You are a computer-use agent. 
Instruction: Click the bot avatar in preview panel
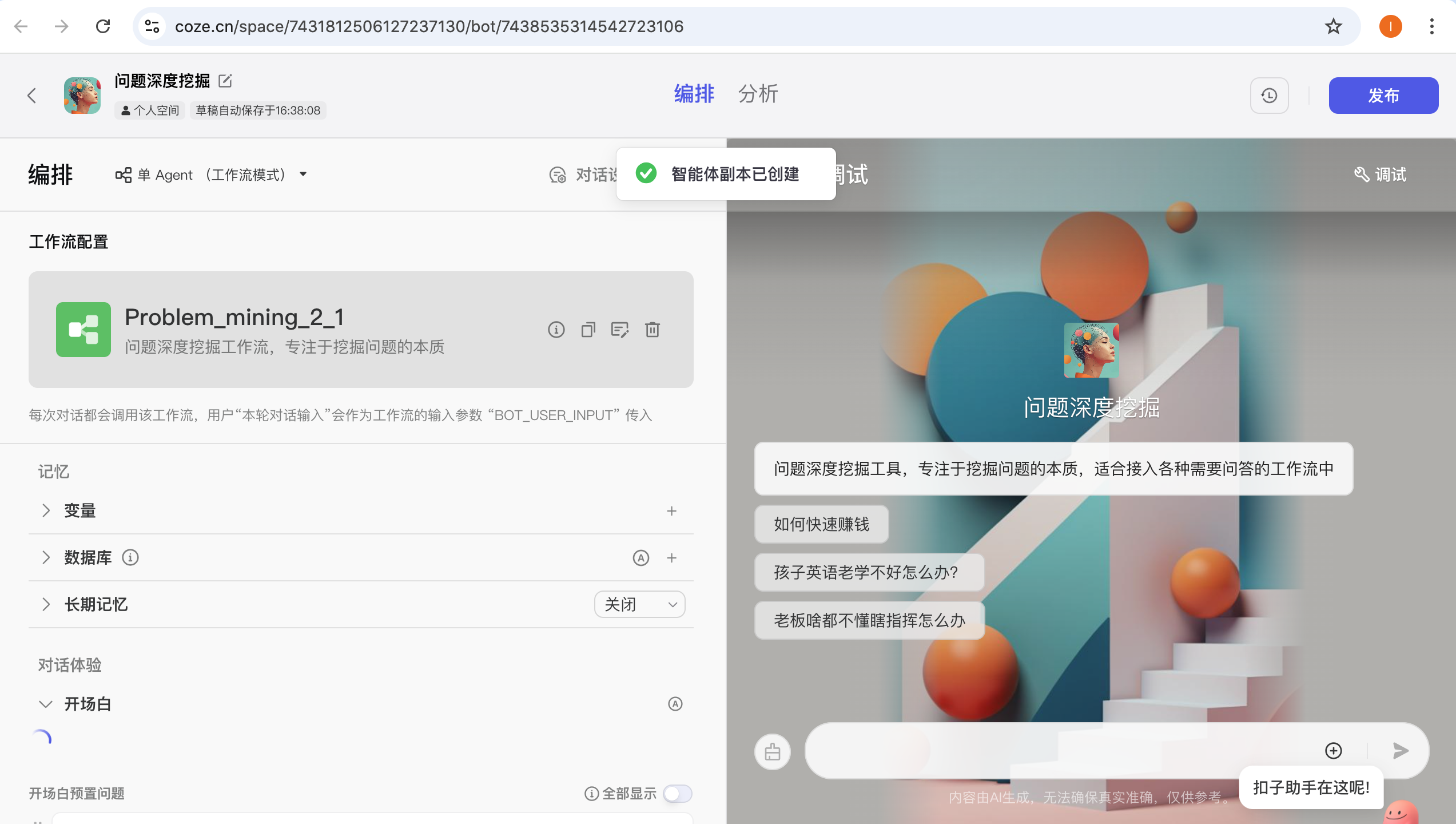[1091, 350]
